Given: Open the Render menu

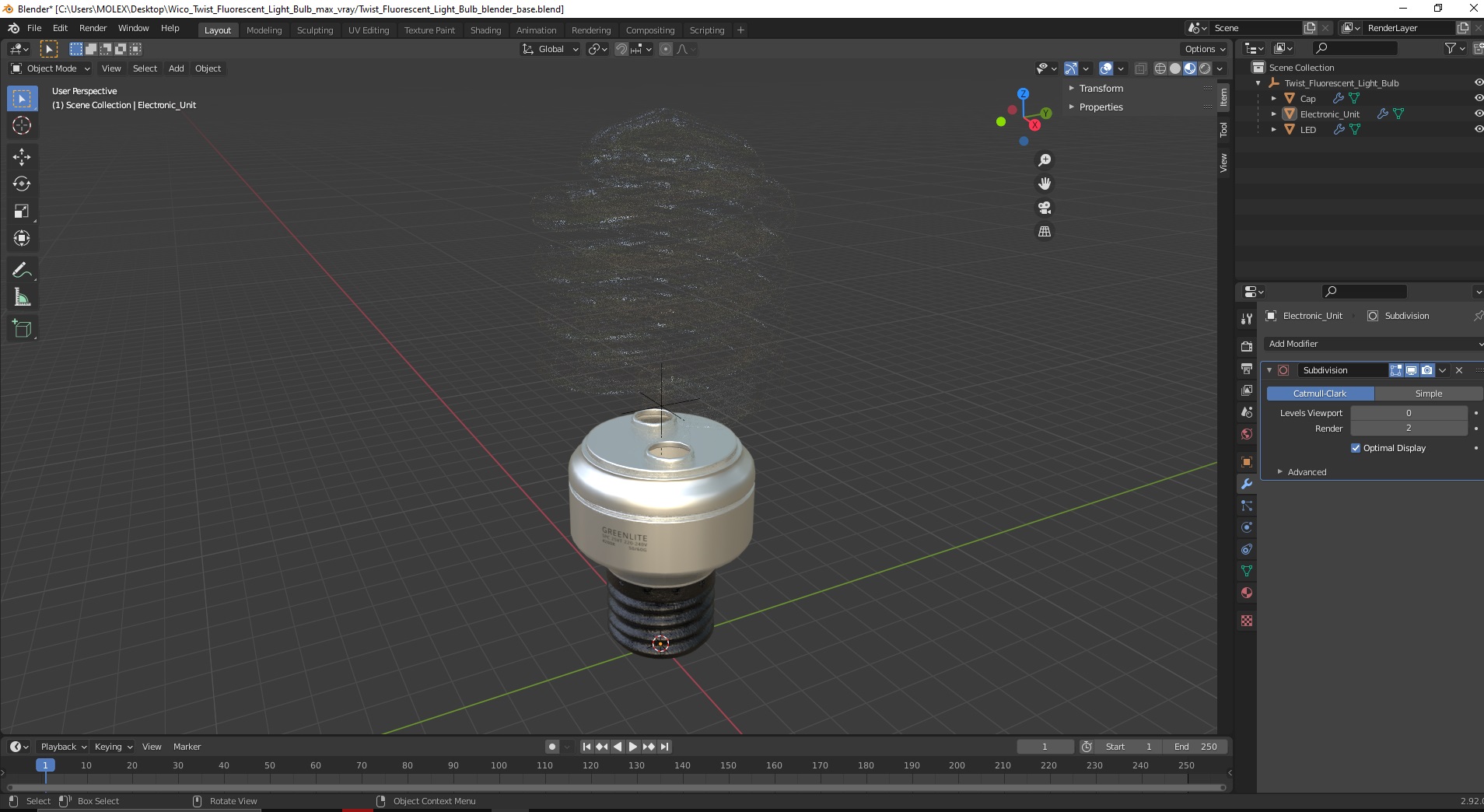Looking at the screenshot, I should pyautogui.click(x=93, y=28).
